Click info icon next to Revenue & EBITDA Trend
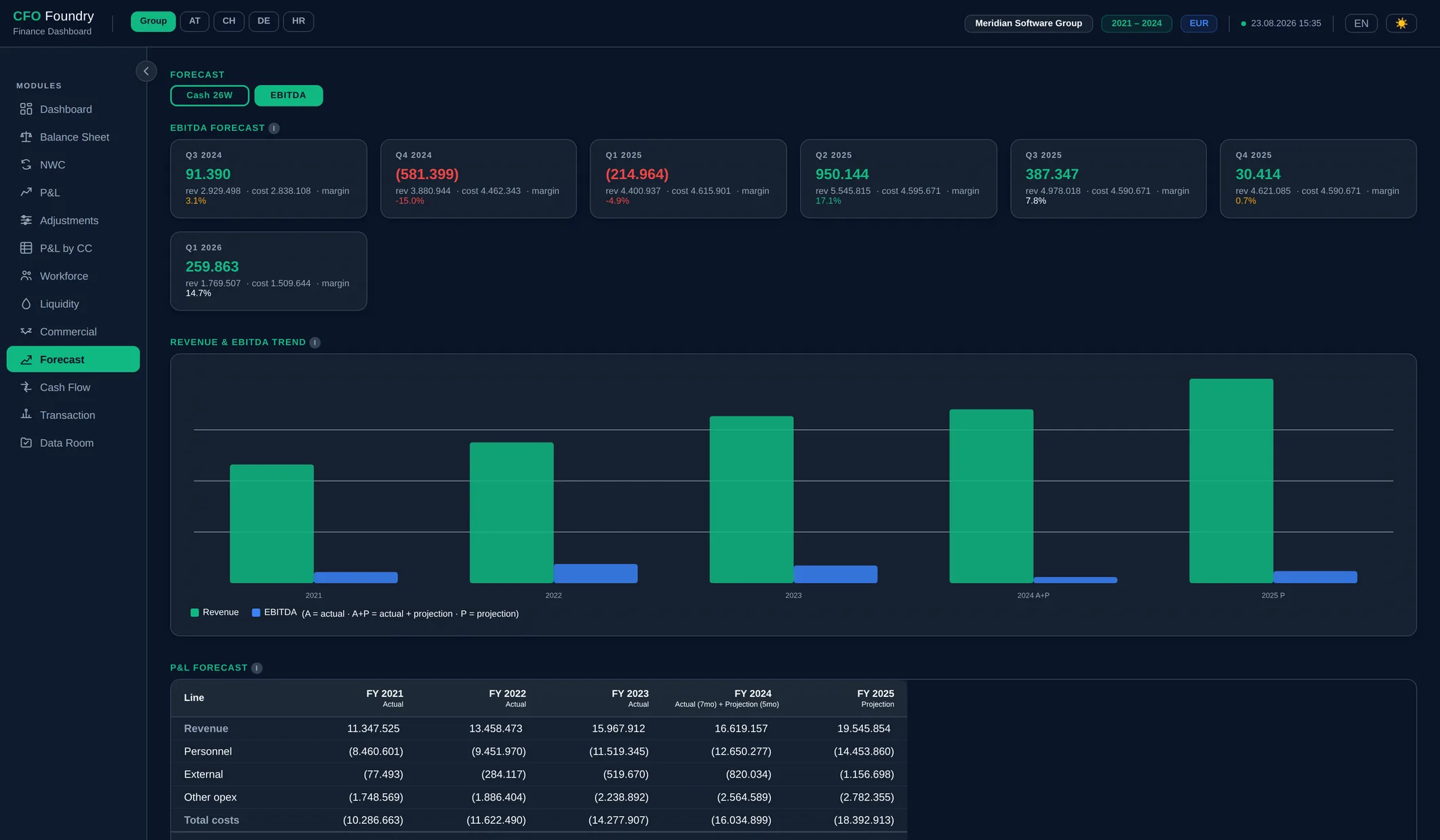This screenshot has height=840, width=1440. (315, 342)
